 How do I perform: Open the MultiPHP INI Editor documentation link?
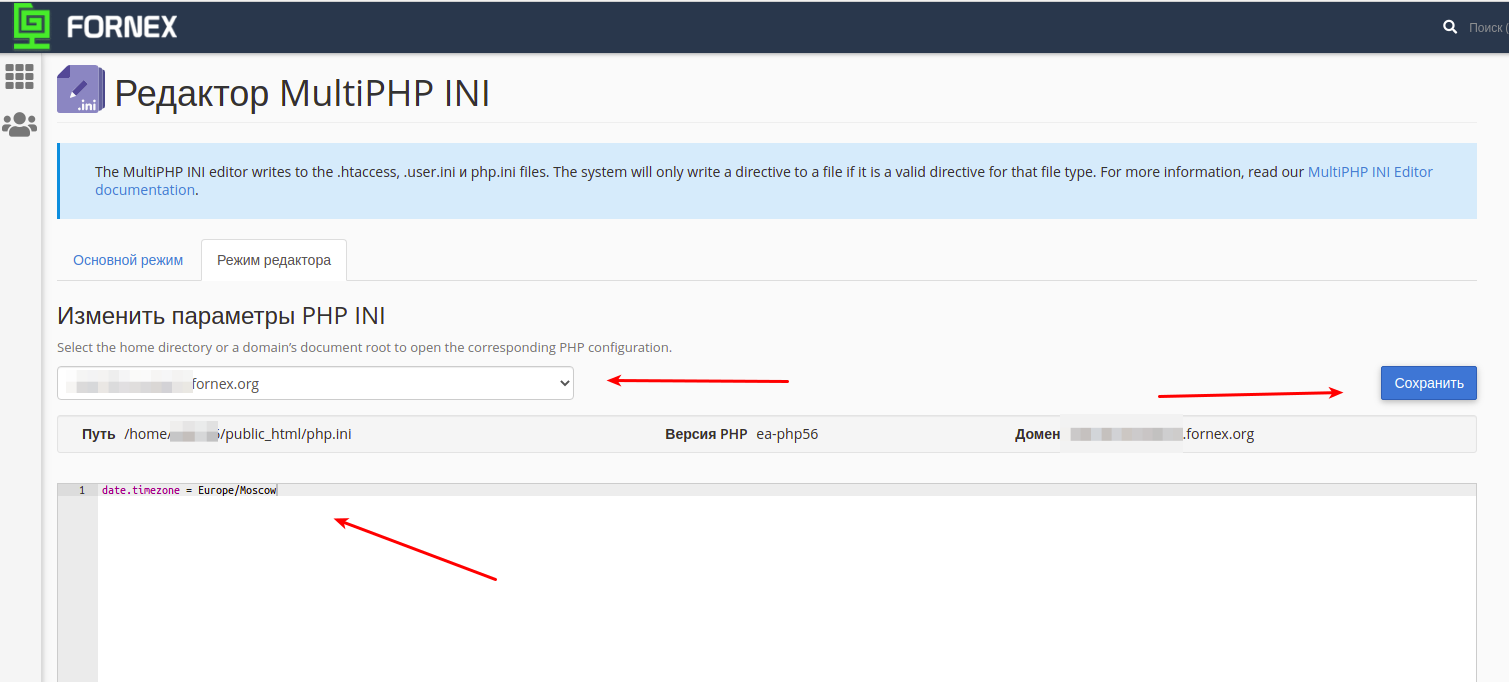pos(764,181)
